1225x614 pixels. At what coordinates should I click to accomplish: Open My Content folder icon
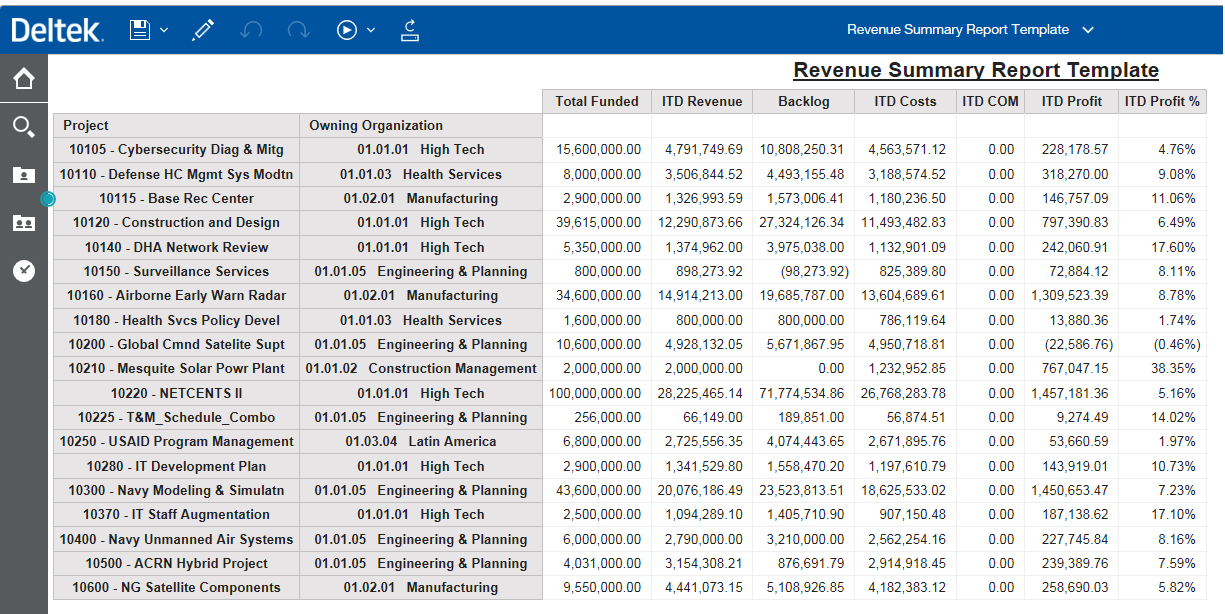pos(24,175)
